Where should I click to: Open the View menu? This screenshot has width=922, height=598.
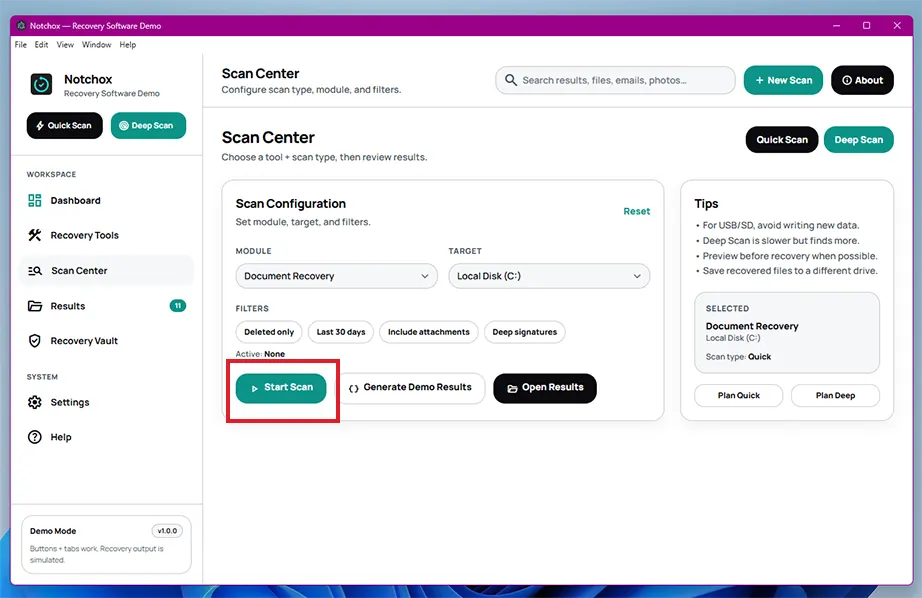coord(65,45)
